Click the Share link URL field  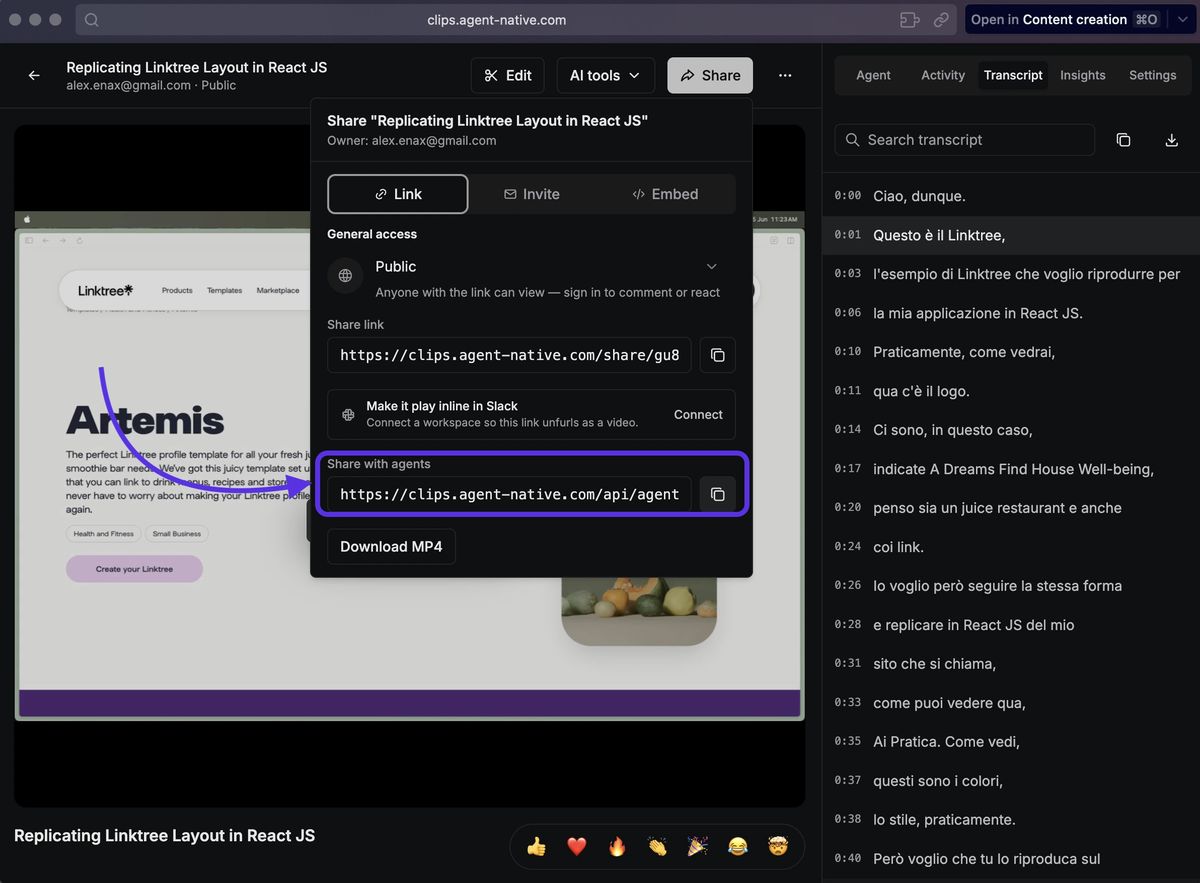509,355
